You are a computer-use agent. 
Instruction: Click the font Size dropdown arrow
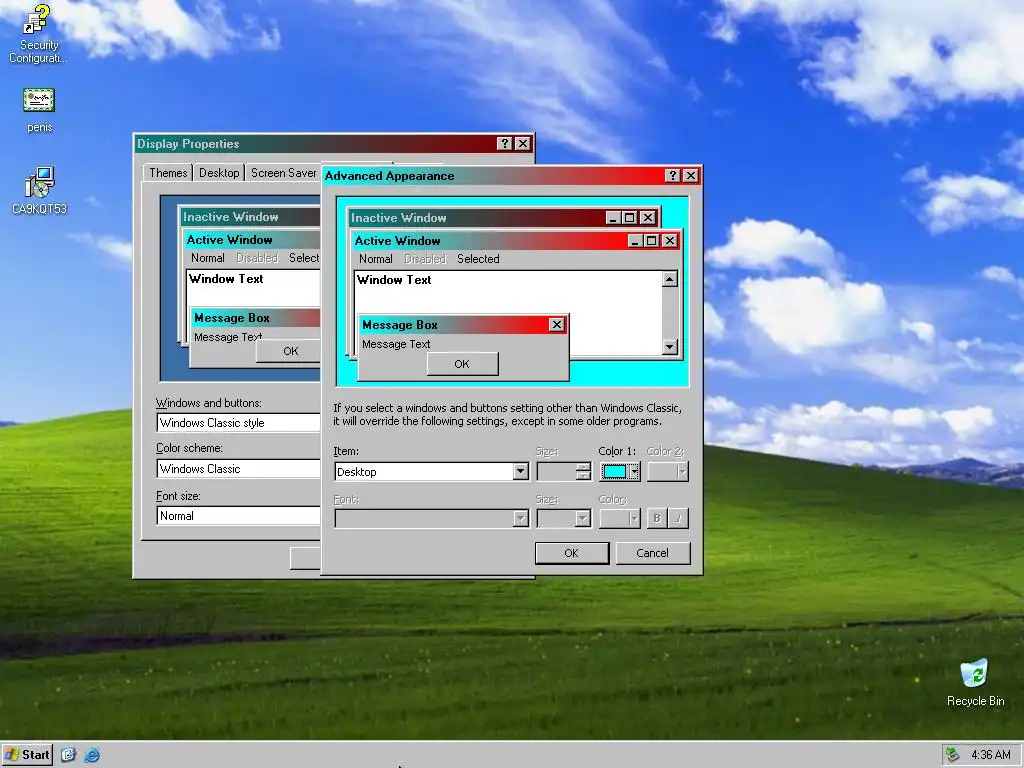[x=583, y=519]
